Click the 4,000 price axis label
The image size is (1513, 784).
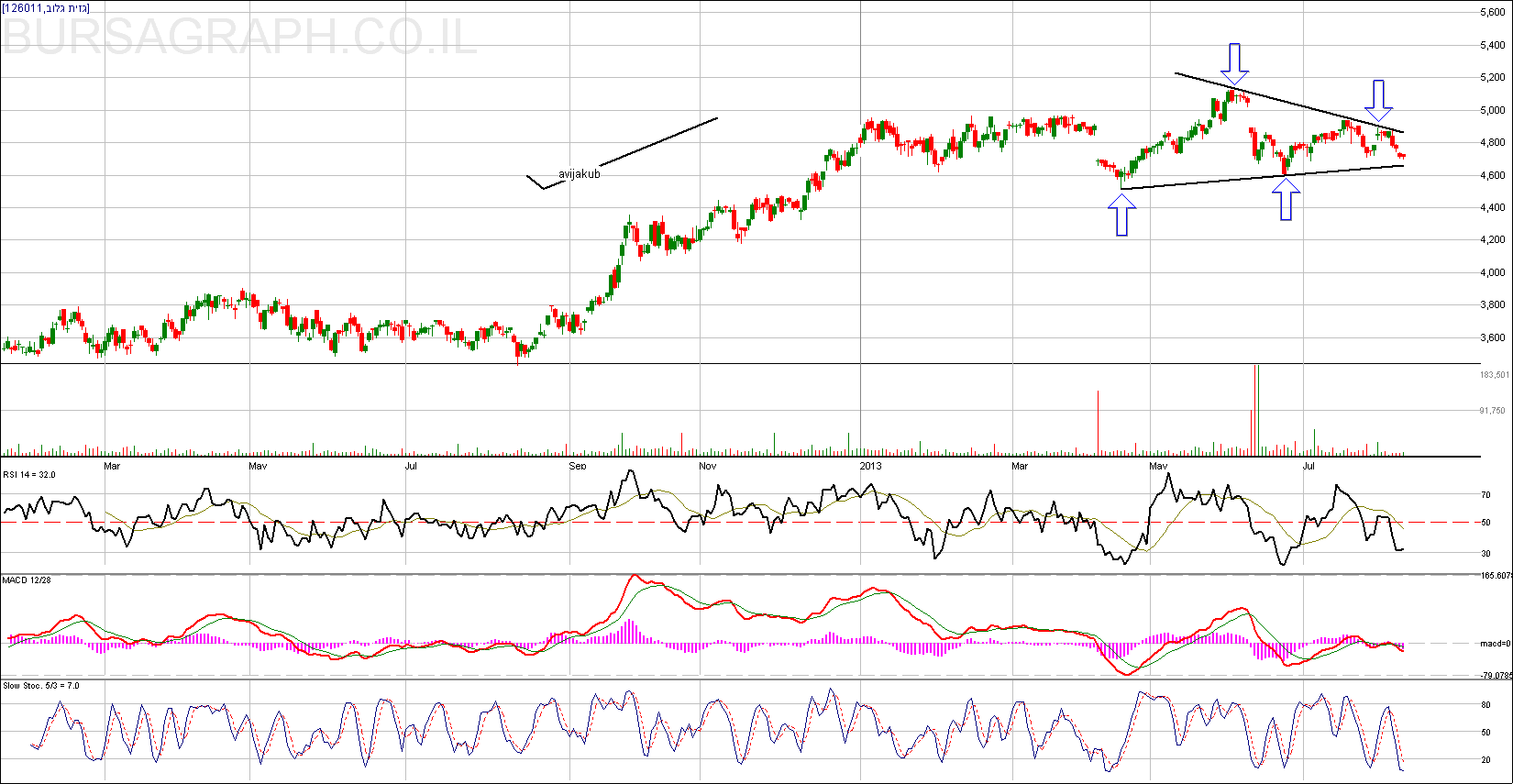[x=1492, y=272]
